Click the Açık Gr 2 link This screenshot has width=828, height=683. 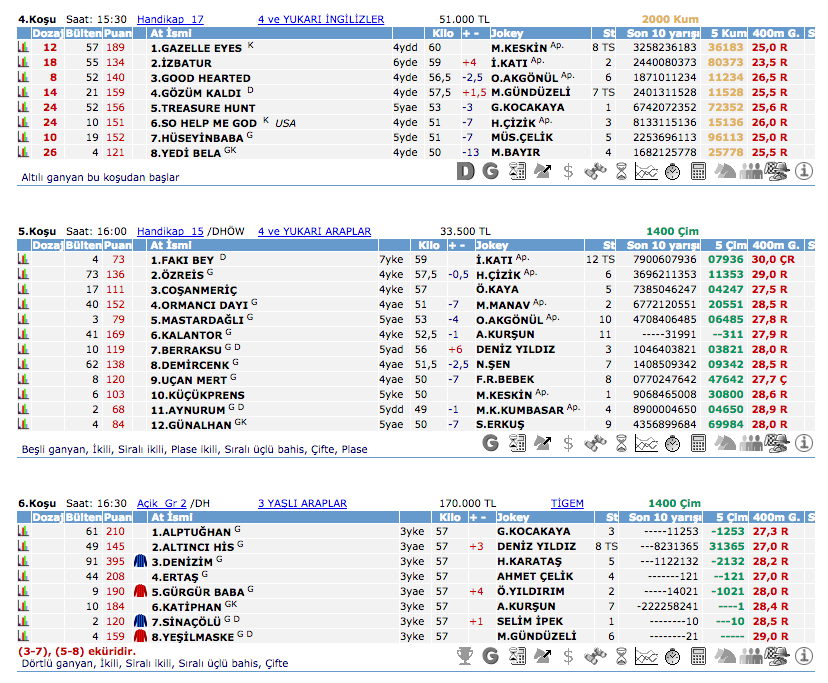click(163, 503)
